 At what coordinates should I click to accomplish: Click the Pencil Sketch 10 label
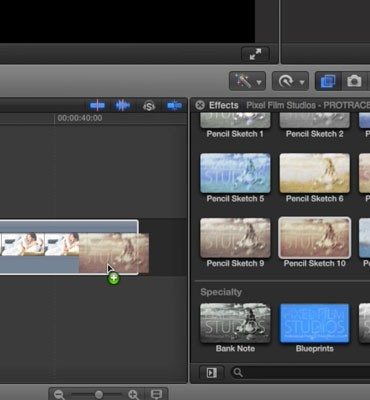[315, 263]
